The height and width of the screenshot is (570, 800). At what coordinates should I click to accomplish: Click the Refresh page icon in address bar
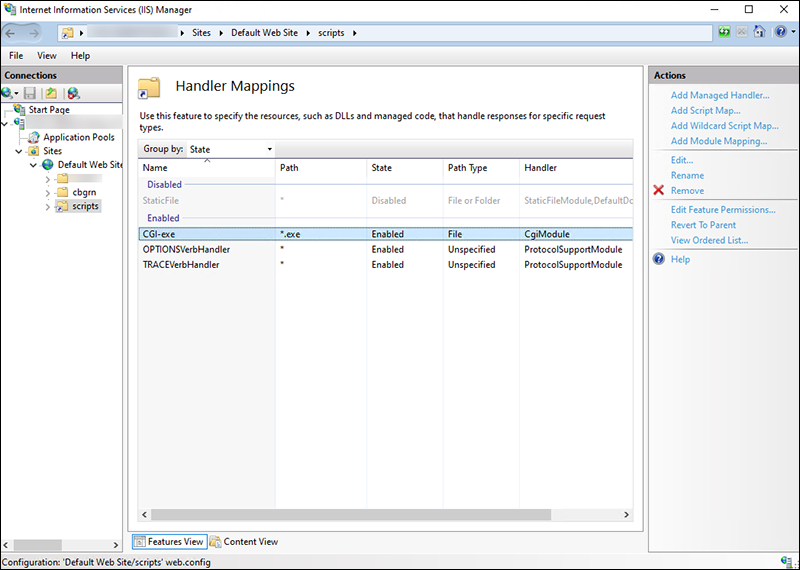coord(724,32)
